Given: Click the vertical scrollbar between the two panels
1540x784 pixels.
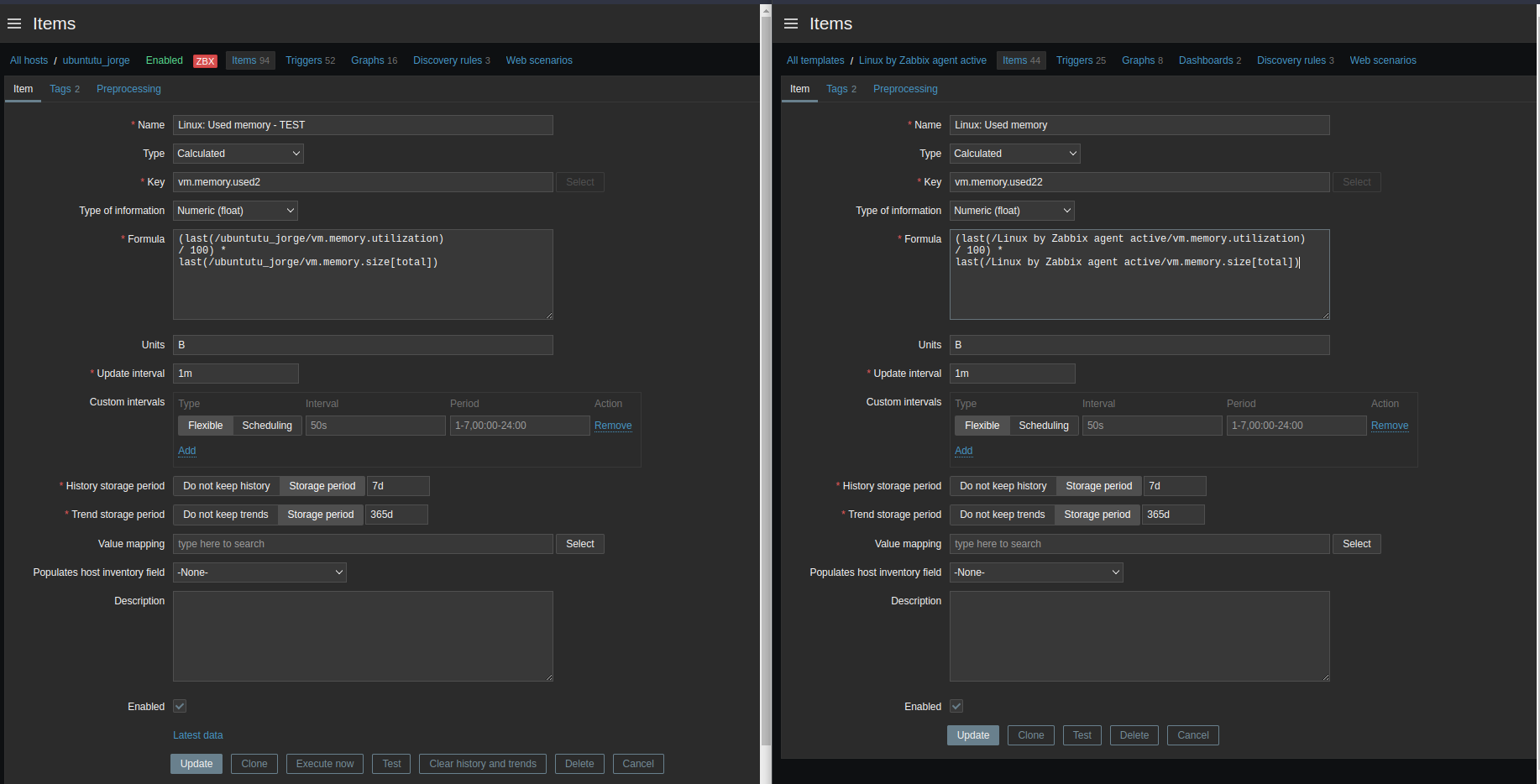Looking at the screenshot, I should [766, 378].
